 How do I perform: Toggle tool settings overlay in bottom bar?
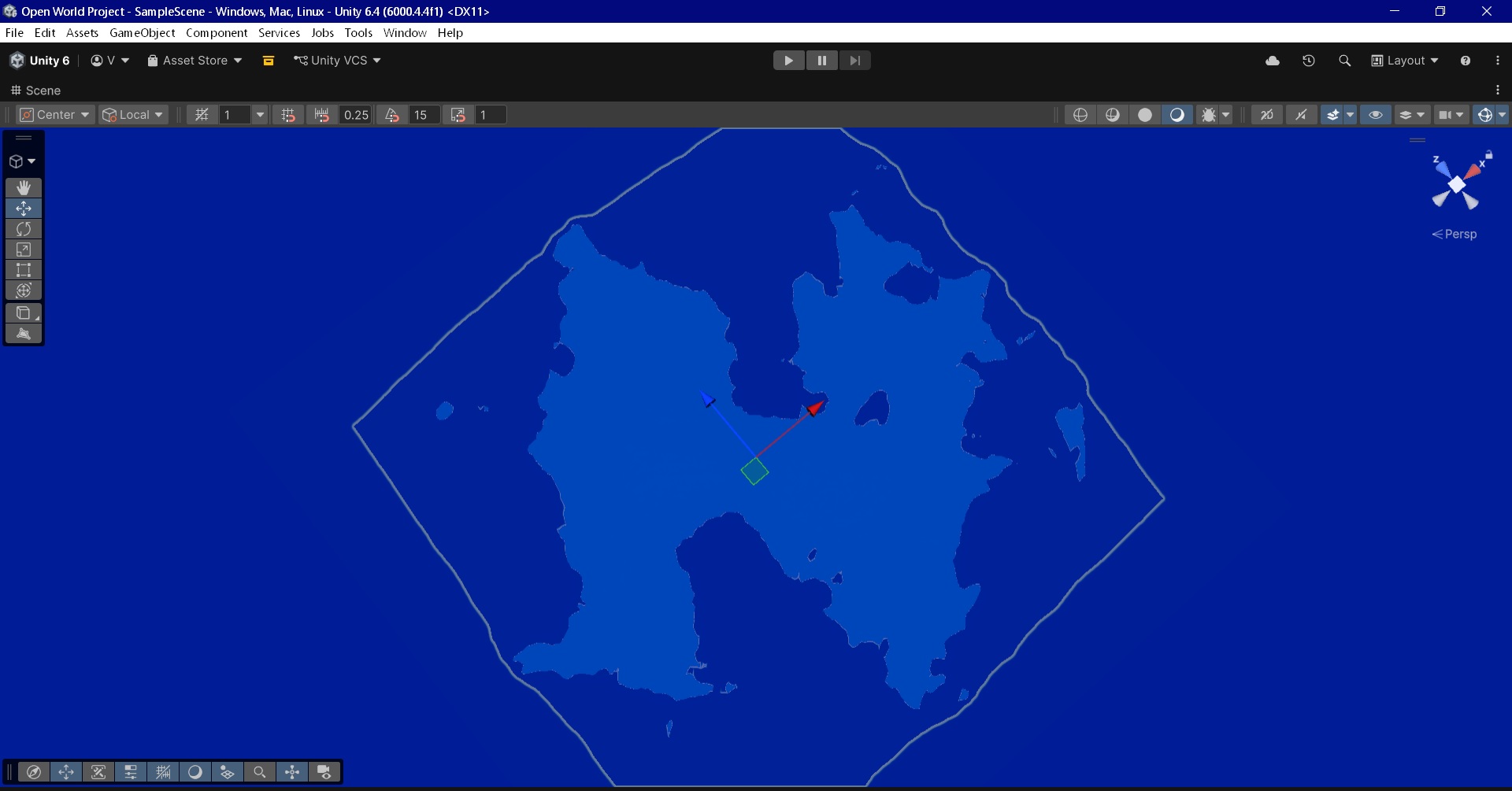pos(131,772)
